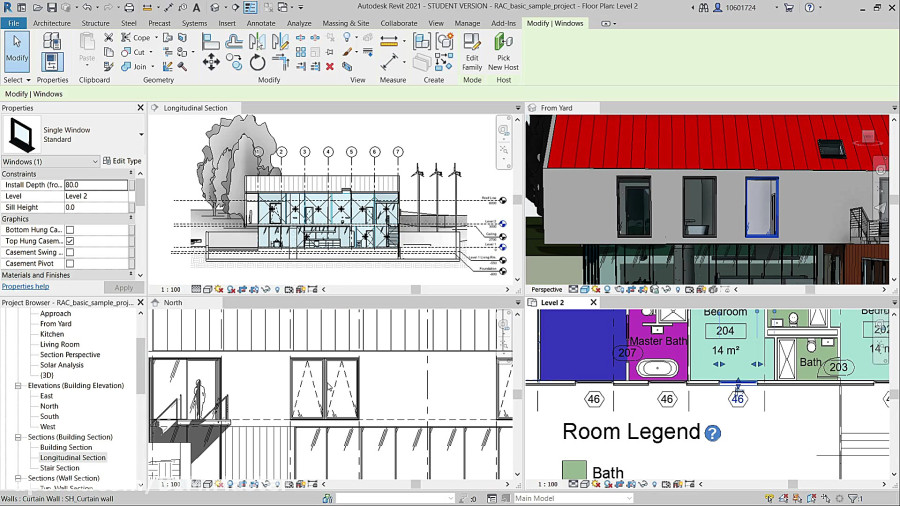Screen dimensions: 900x506
Task: Open the Single Window type selector dropdown
Action: (x=141, y=134)
